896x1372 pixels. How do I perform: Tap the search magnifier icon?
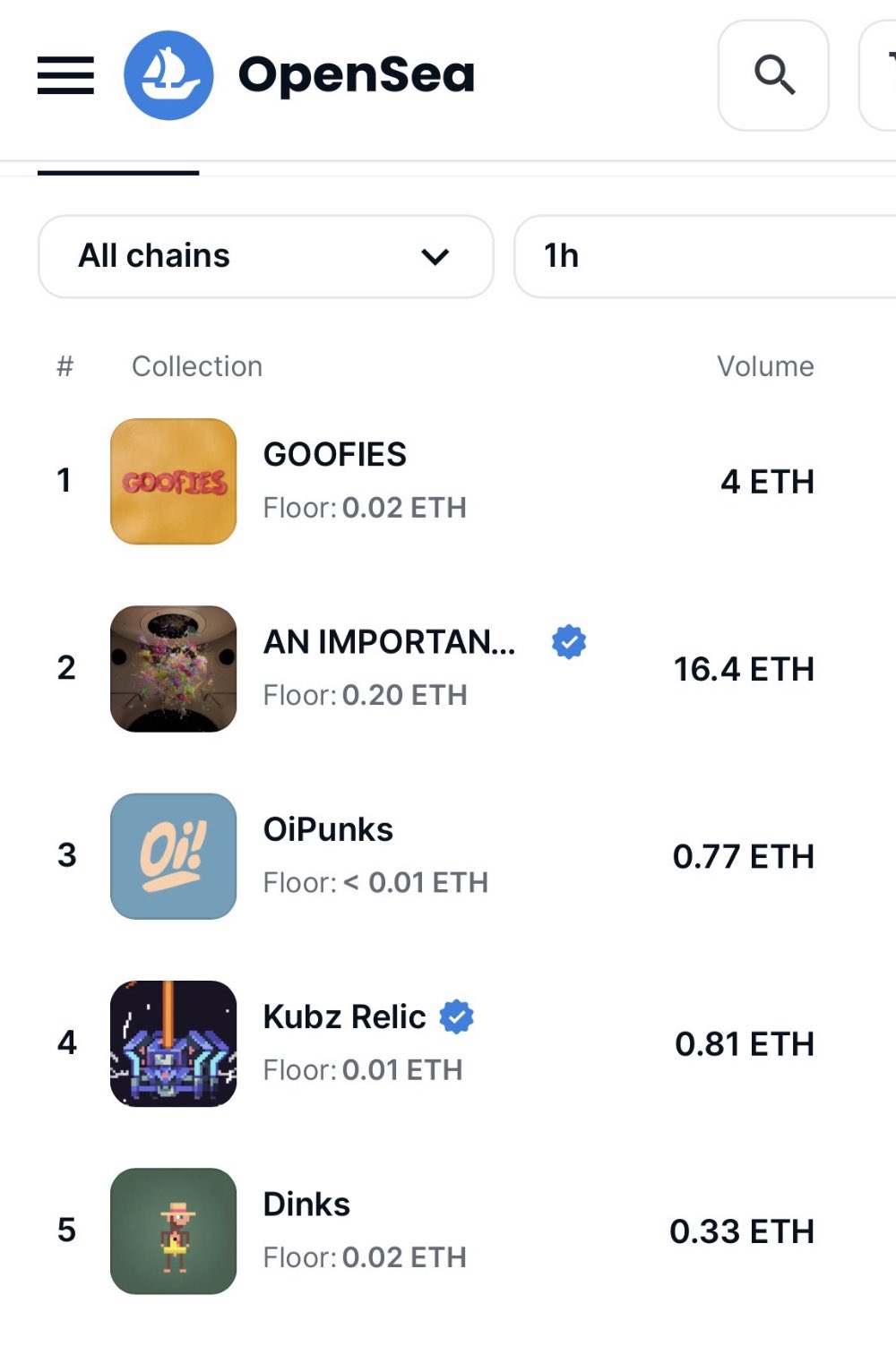click(773, 75)
